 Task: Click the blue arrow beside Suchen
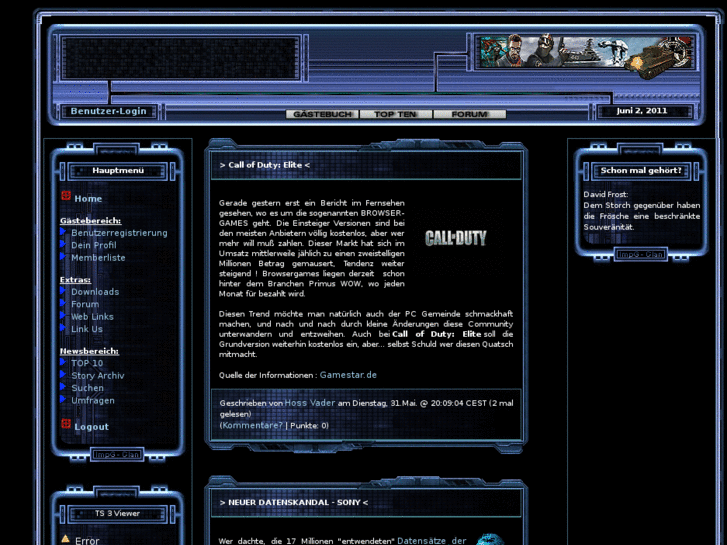click(x=63, y=387)
